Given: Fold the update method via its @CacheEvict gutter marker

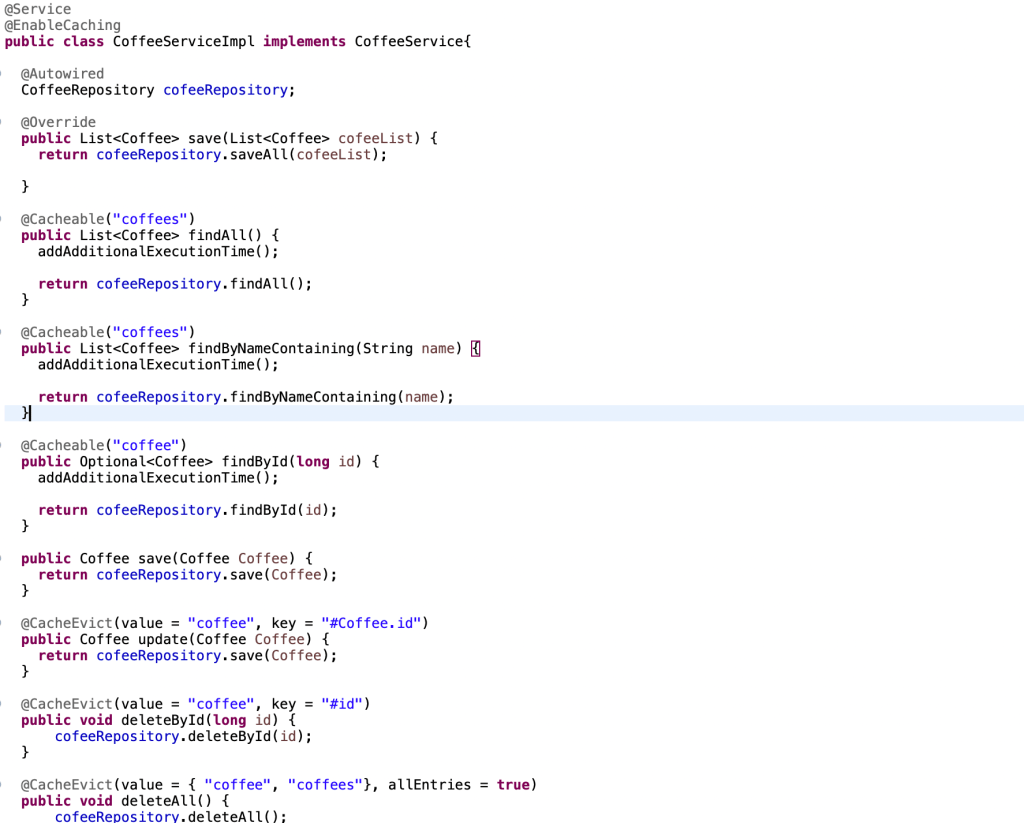Looking at the screenshot, I should [3, 623].
